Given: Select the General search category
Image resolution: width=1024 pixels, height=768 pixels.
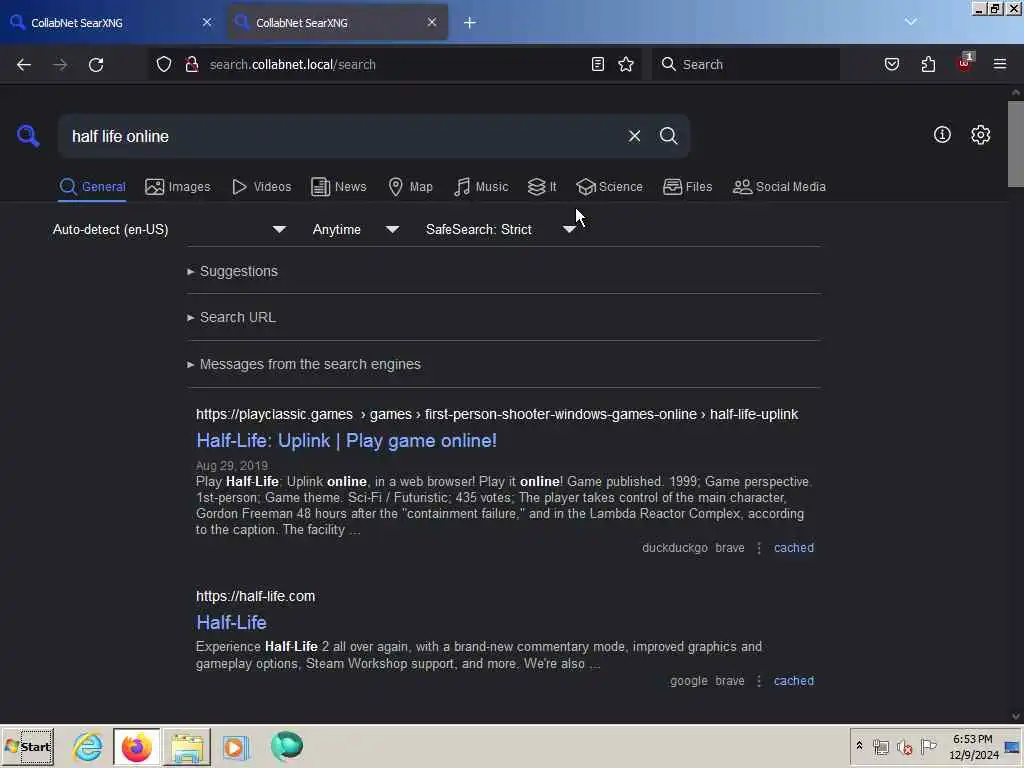Looking at the screenshot, I should (92, 187).
